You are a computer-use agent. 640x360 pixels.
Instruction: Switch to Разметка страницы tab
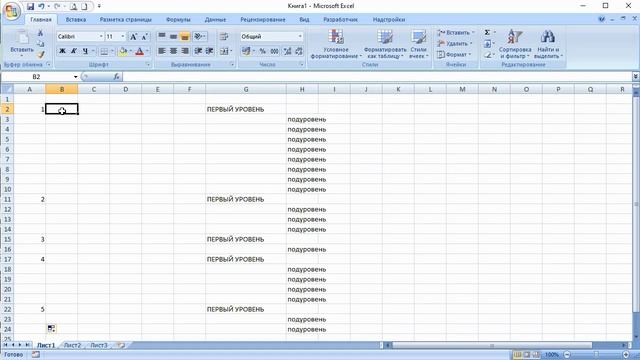(125, 20)
